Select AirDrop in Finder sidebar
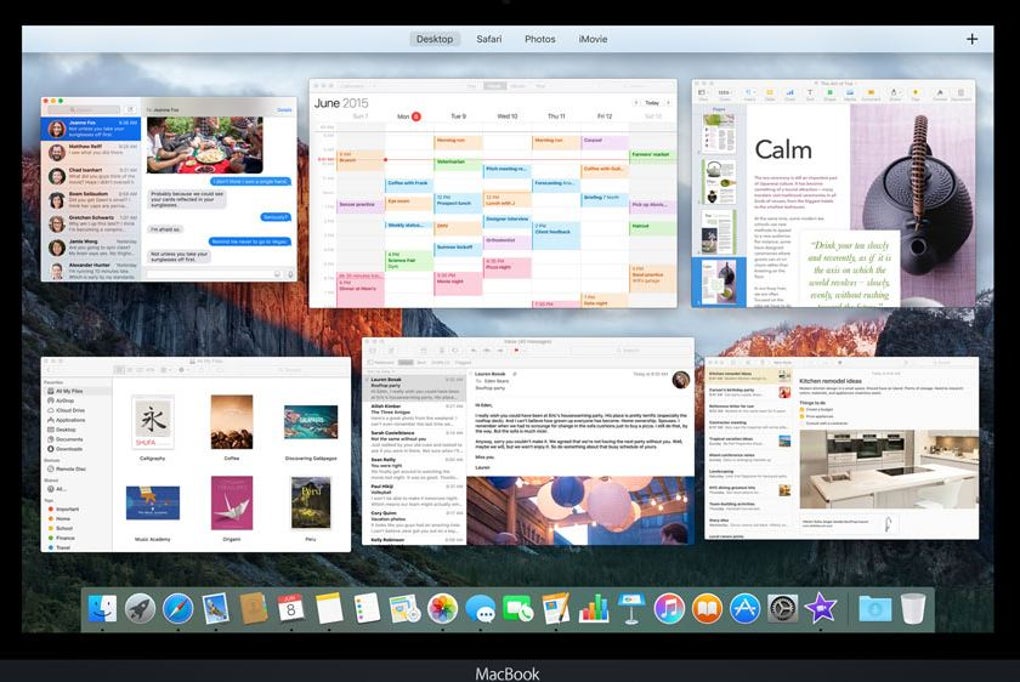The width and height of the screenshot is (1020, 682). point(65,401)
